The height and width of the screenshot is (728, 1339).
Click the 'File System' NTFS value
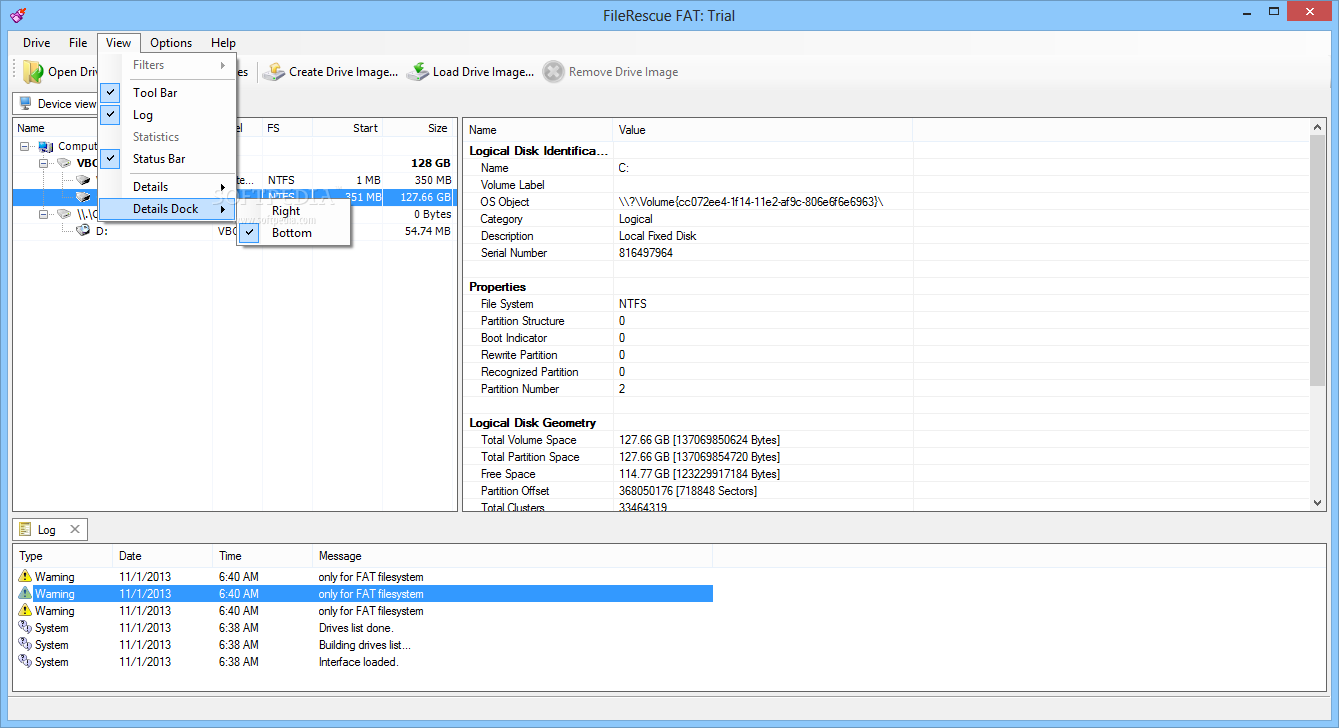[x=633, y=304]
